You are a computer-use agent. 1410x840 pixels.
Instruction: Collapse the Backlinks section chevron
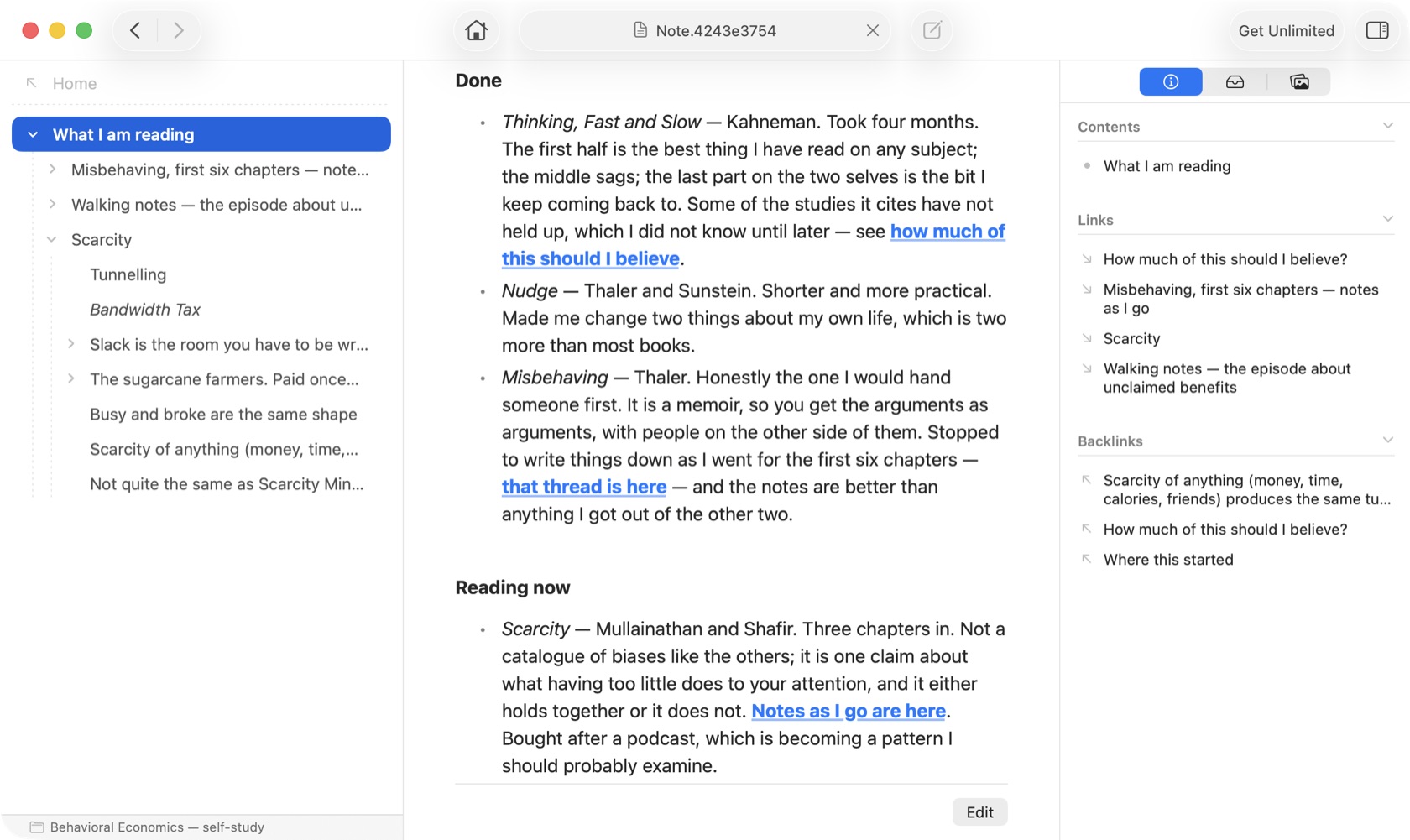[1387, 440]
